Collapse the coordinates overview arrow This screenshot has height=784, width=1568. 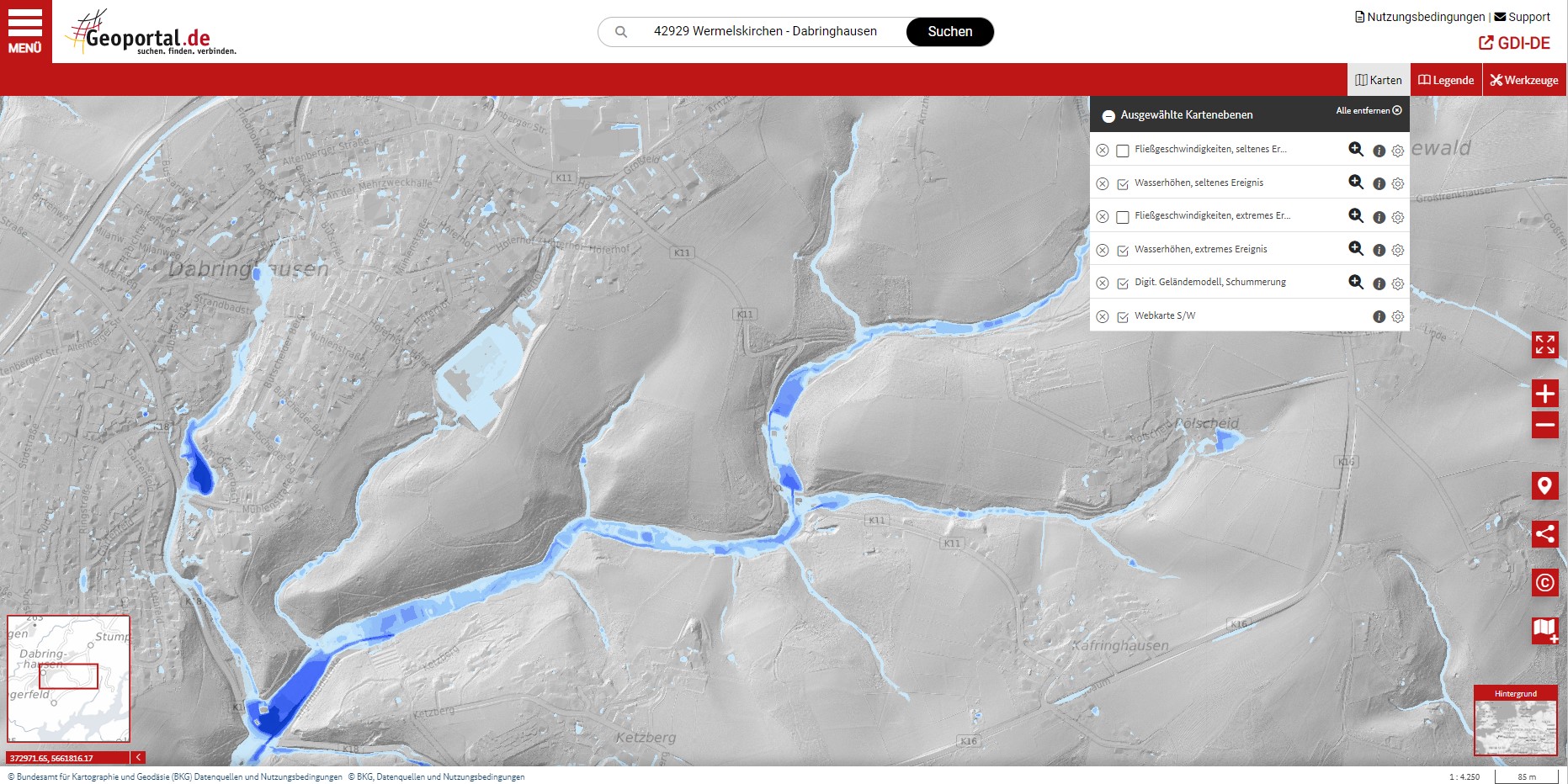pos(139,758)
